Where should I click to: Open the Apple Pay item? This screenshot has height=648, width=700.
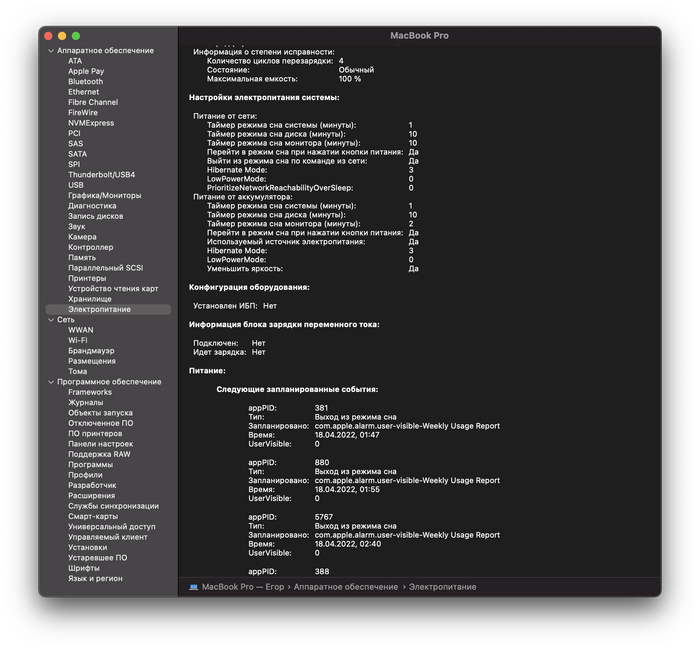[86, 71]
